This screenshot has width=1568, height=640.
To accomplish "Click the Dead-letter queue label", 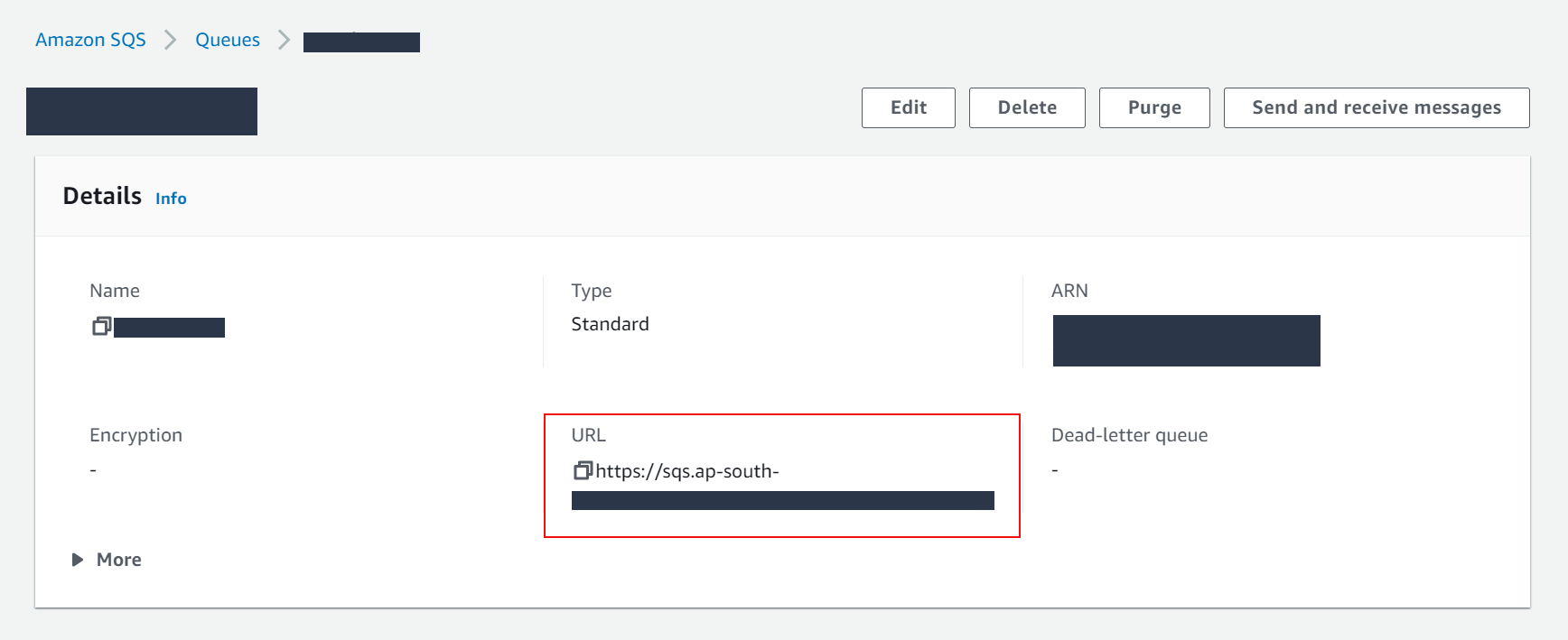I will pos(1129,435).
